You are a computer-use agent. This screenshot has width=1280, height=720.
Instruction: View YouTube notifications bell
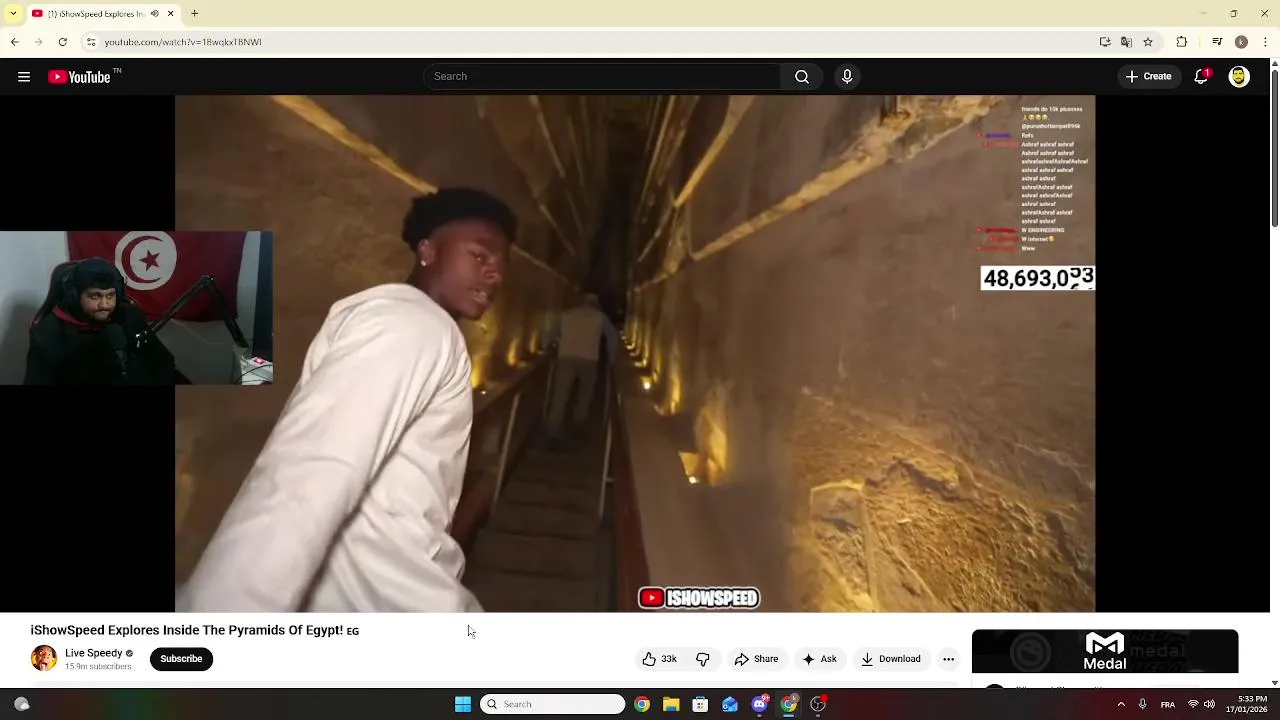1202,77
